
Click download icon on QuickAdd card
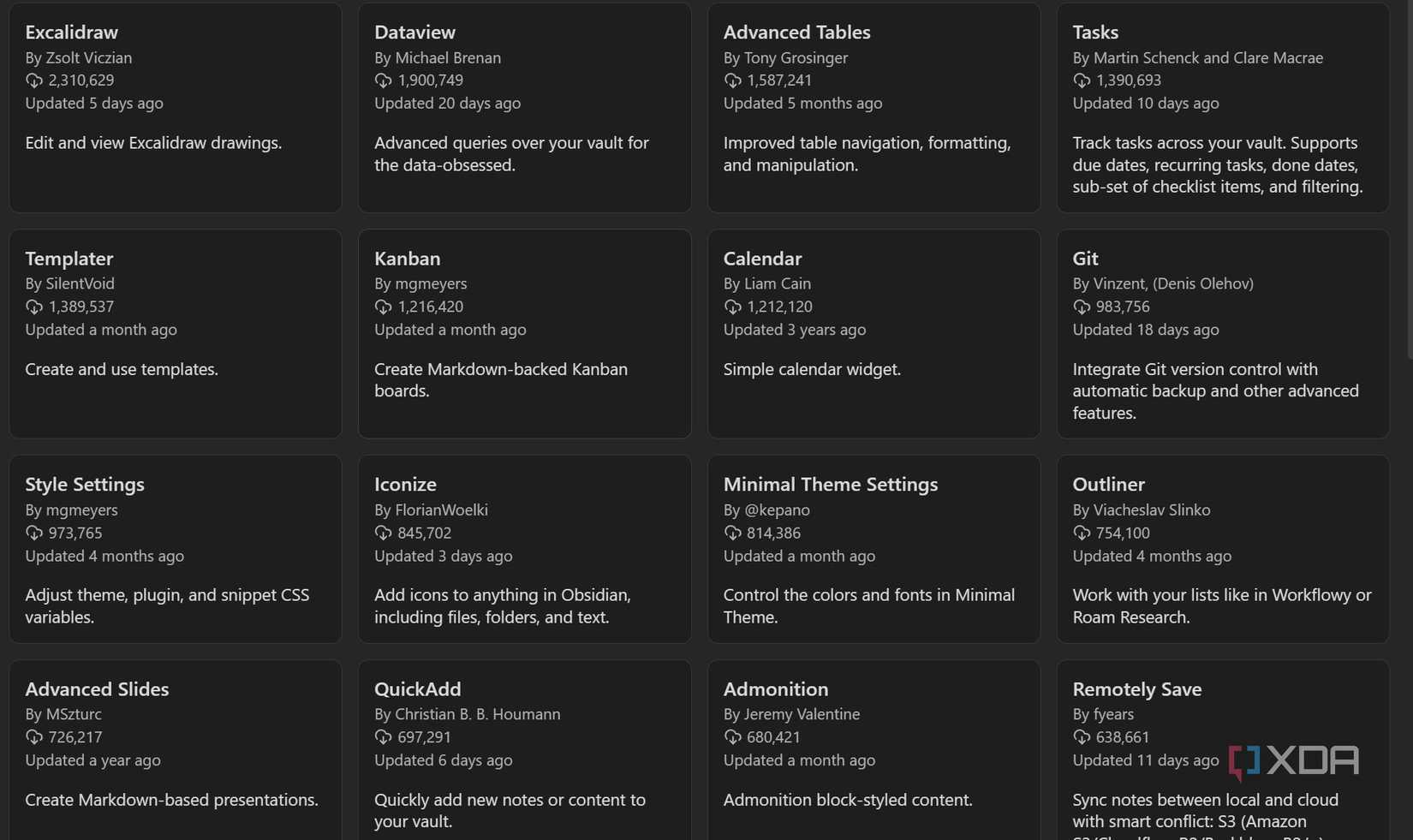[x=383, y=737]
